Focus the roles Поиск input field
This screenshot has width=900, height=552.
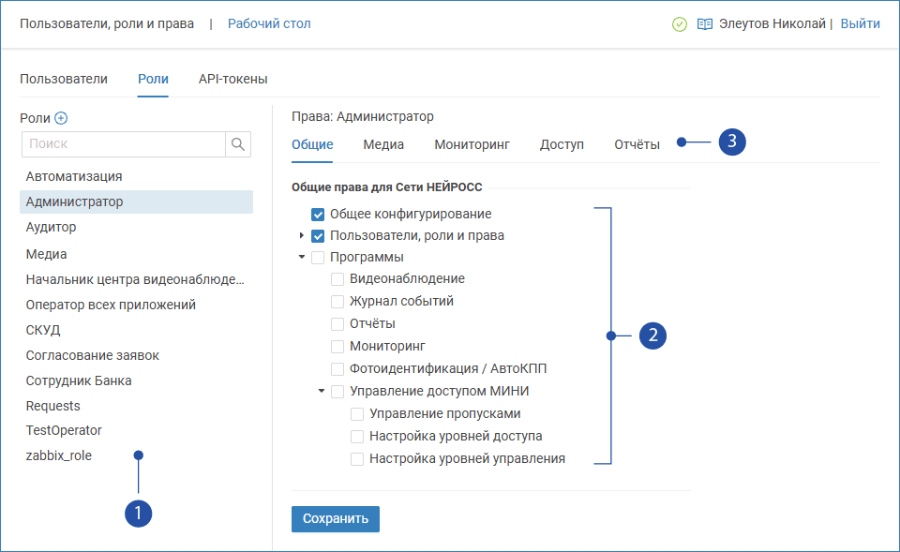pos(123,144)
